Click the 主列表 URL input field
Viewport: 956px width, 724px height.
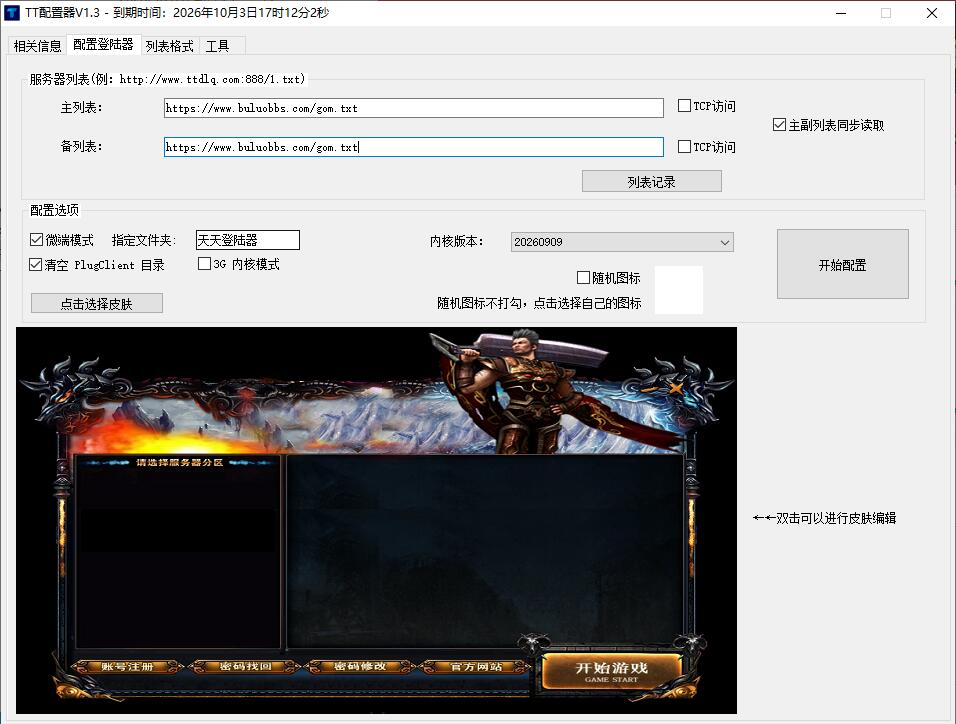click(x=413, y=108)
